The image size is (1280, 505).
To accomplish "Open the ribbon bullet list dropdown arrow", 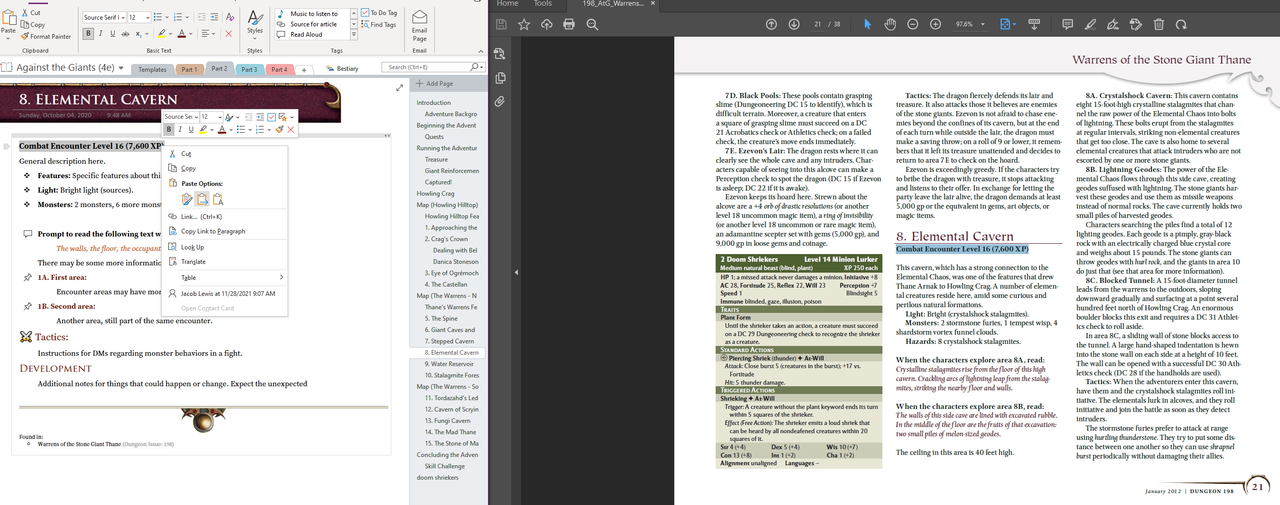I will click(167, 17).
